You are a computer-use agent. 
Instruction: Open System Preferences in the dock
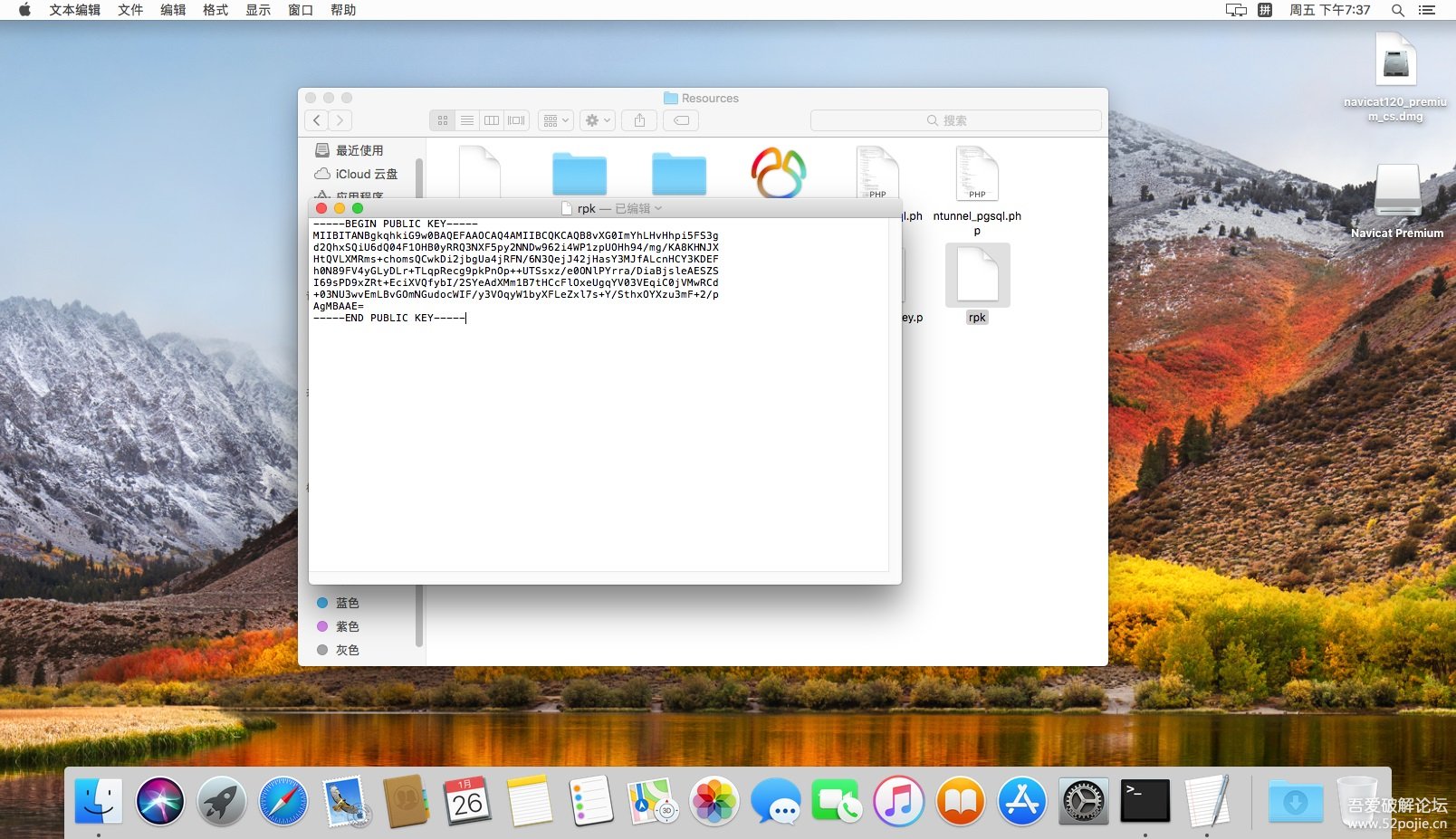coord(1084,801)
